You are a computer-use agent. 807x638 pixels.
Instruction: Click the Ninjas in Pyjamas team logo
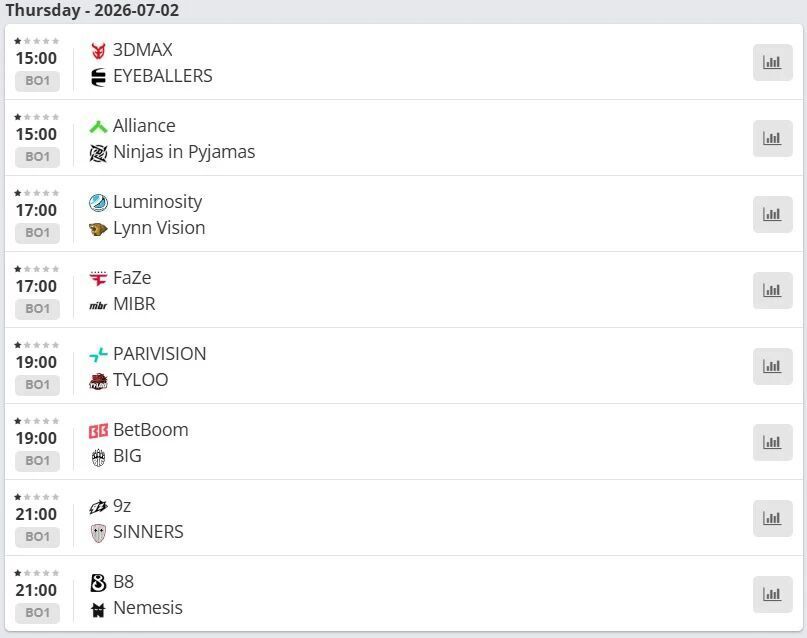(x=98, y=153)
